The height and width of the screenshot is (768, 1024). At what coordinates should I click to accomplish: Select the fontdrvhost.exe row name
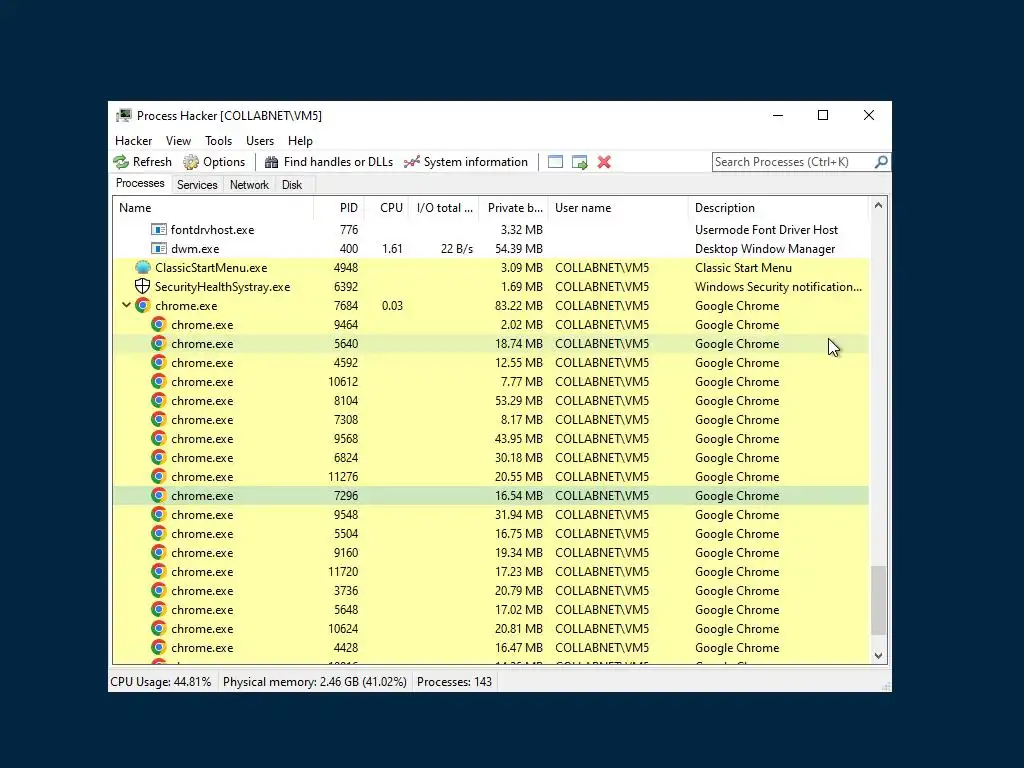click(x=212, y=230)
